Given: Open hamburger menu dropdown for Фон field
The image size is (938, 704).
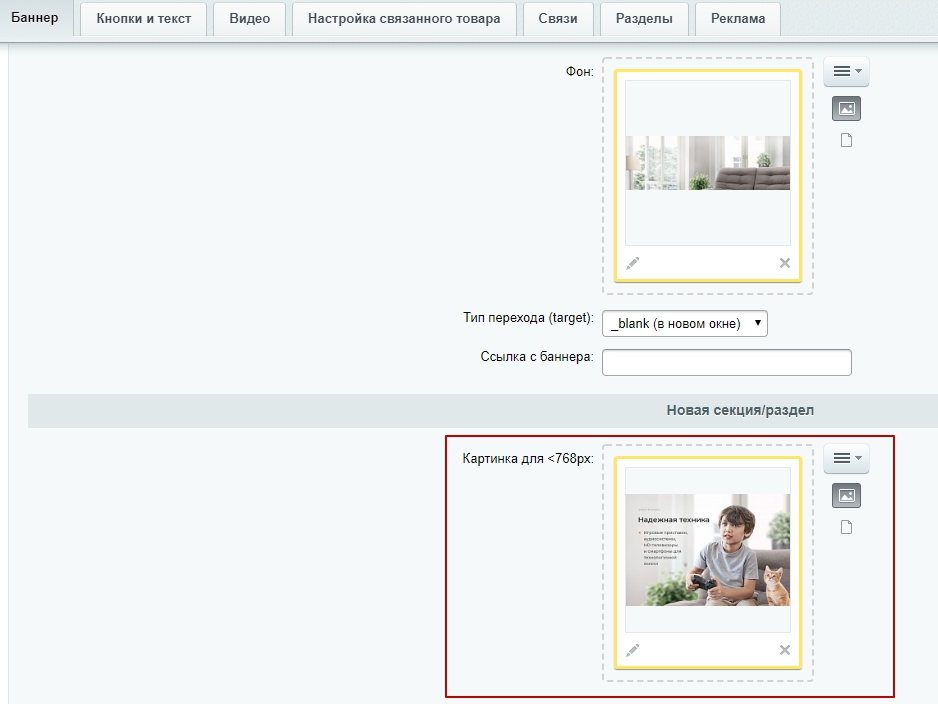Looking at the screenshot, I should tap(846, 71).
